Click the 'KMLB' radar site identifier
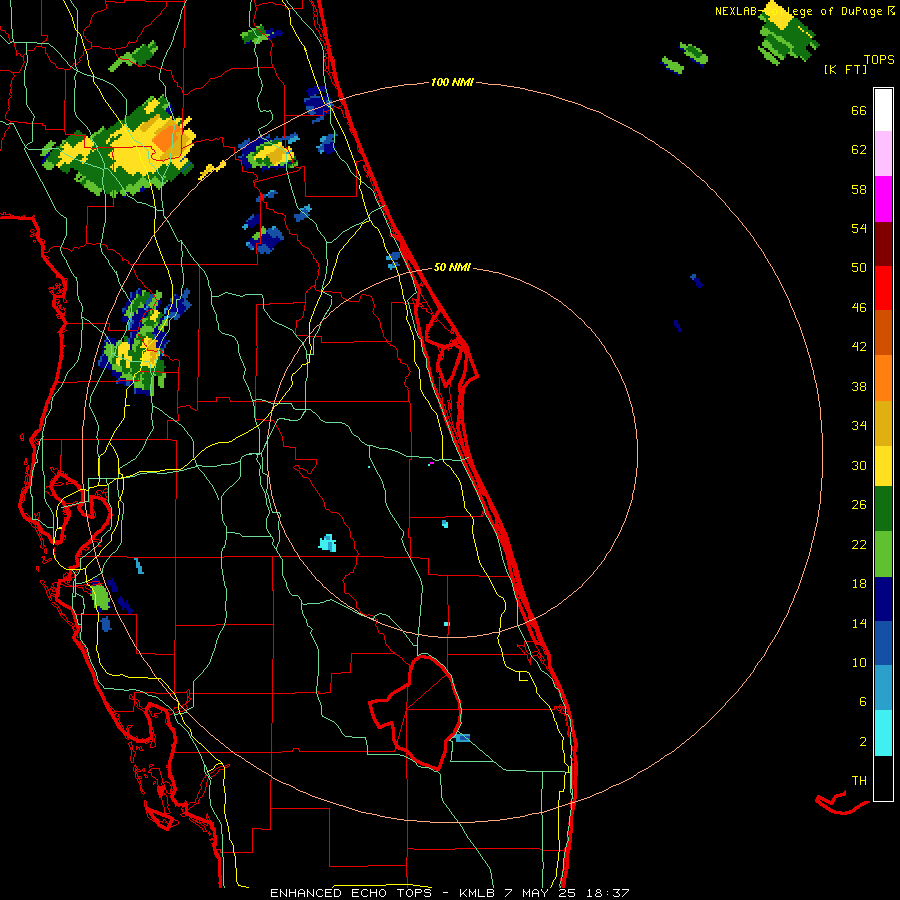 click(477, 893)
